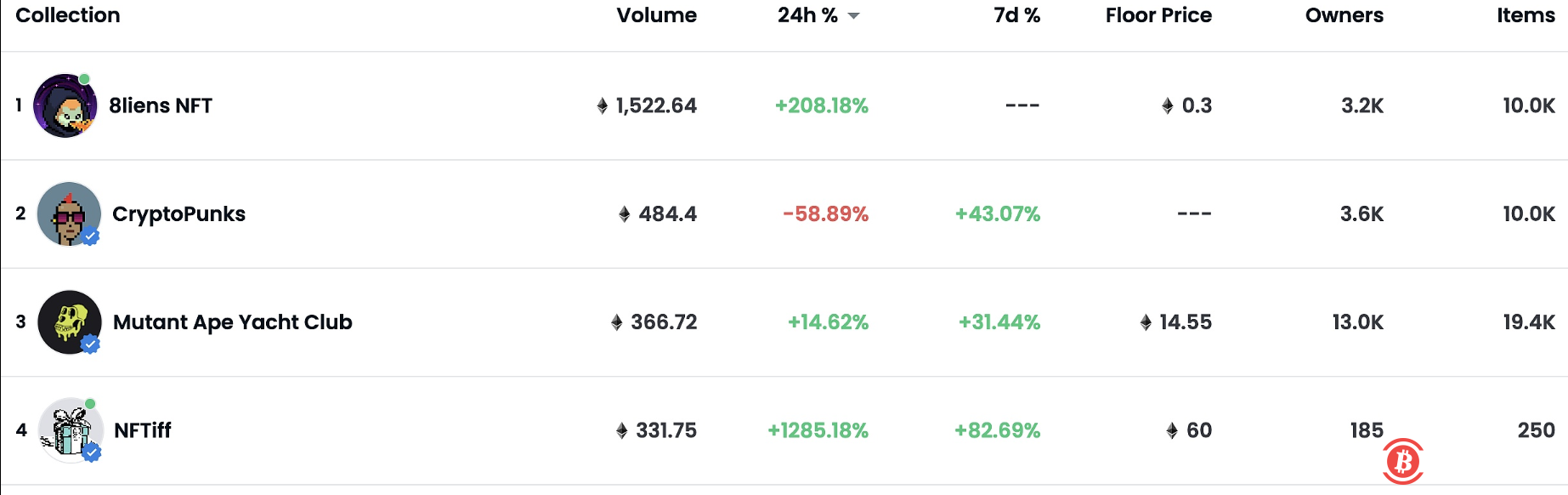Click the Ethereum icon beside 1,522.64 volume
Viewport: 1568px width, 495px height.
[603, 105]
